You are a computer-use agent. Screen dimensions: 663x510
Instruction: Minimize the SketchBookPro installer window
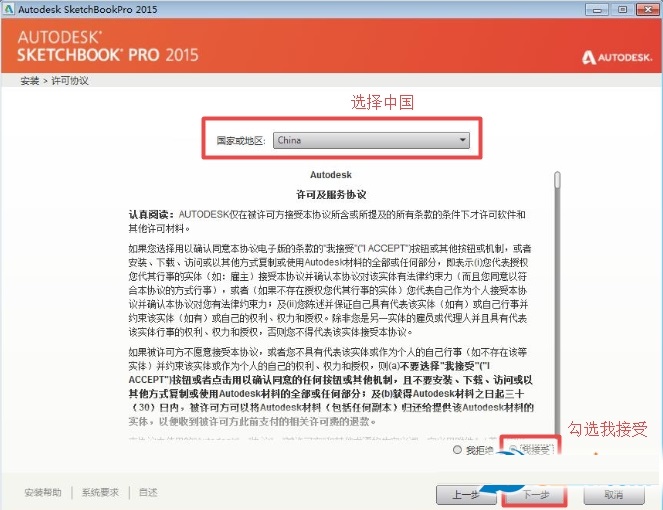coord(597,9)
